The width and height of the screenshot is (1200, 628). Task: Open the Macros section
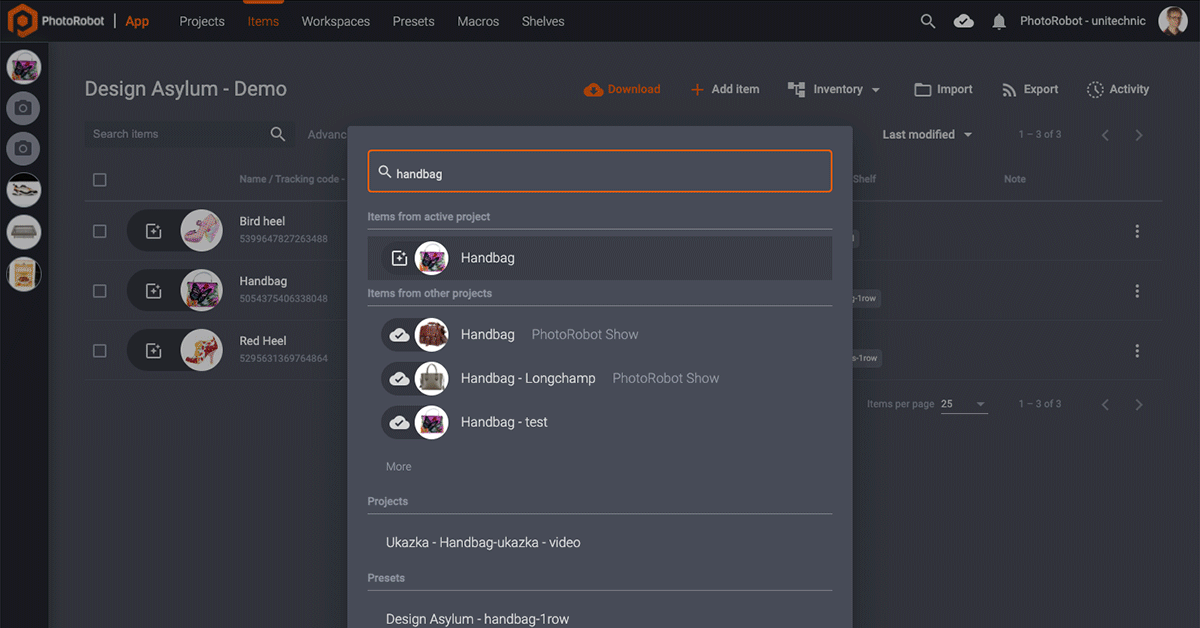[478, 20]
